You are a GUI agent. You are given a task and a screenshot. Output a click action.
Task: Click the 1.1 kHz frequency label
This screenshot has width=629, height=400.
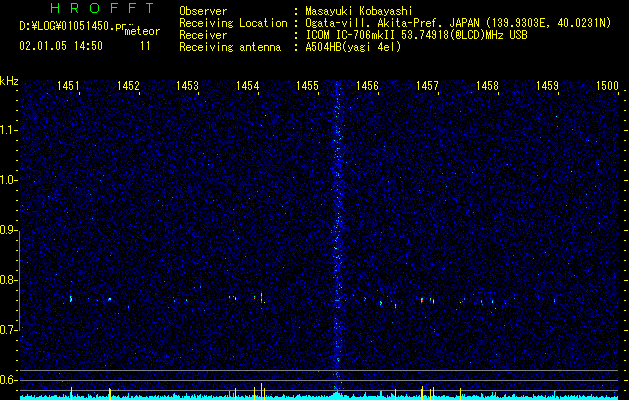[x=9, y=130]
